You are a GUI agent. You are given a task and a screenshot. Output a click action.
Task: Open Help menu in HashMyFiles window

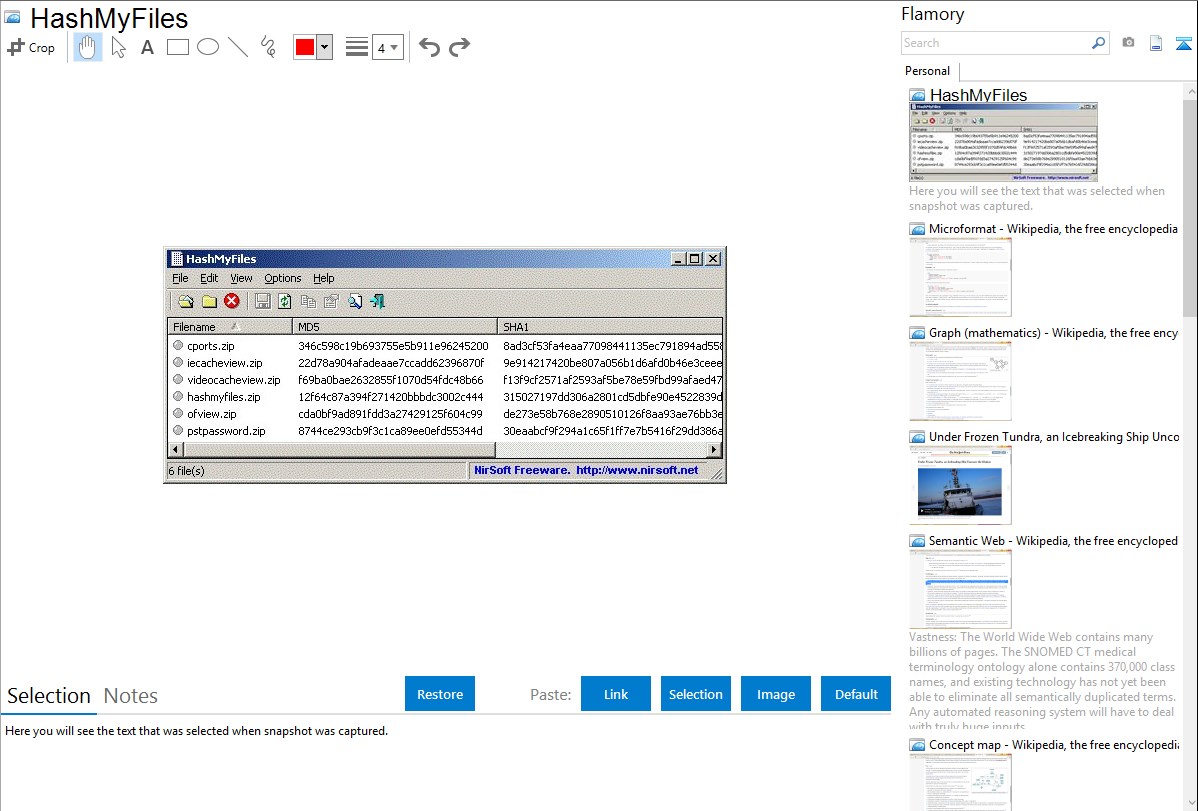point(324,278)
